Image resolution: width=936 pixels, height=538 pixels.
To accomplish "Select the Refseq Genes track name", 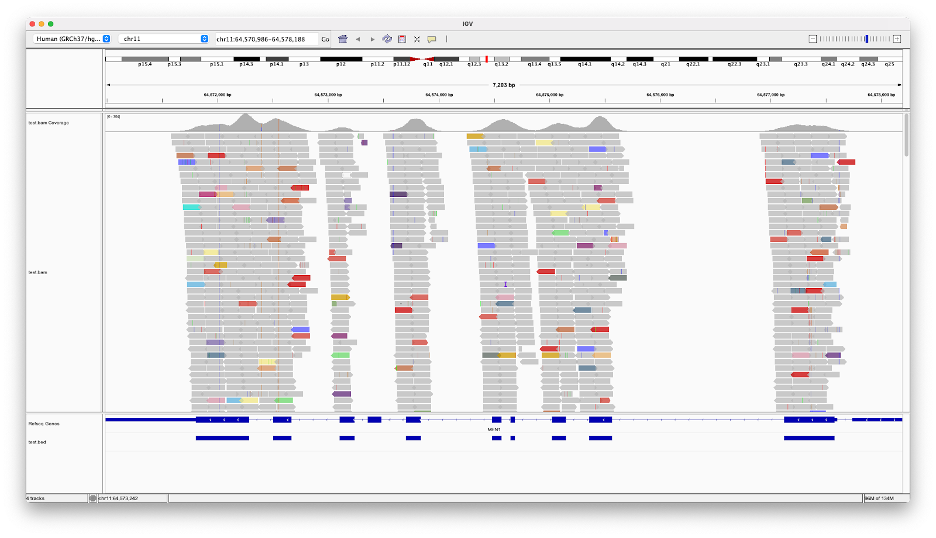I will click(x=44, y=424).
